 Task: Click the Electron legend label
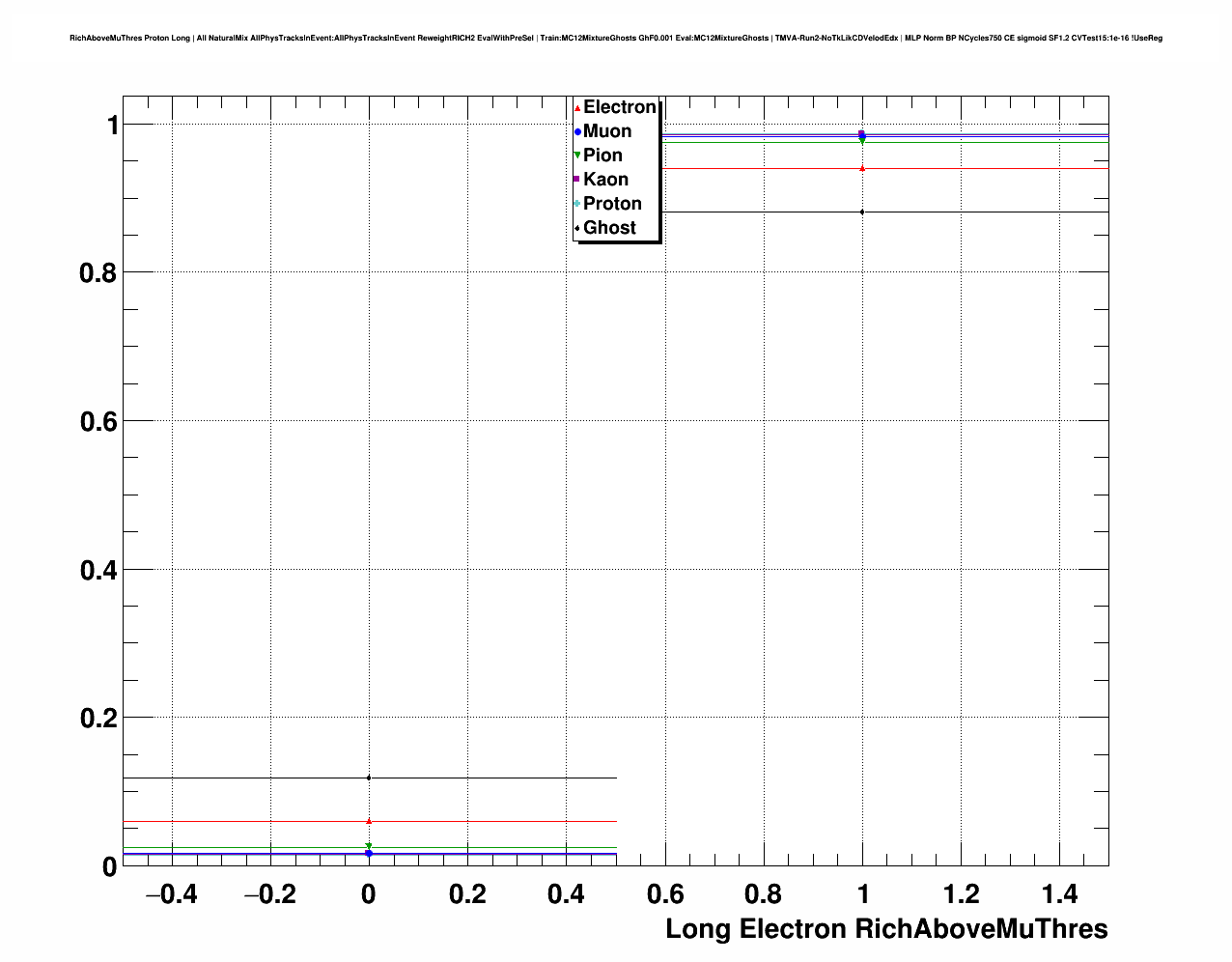[620, 107]
